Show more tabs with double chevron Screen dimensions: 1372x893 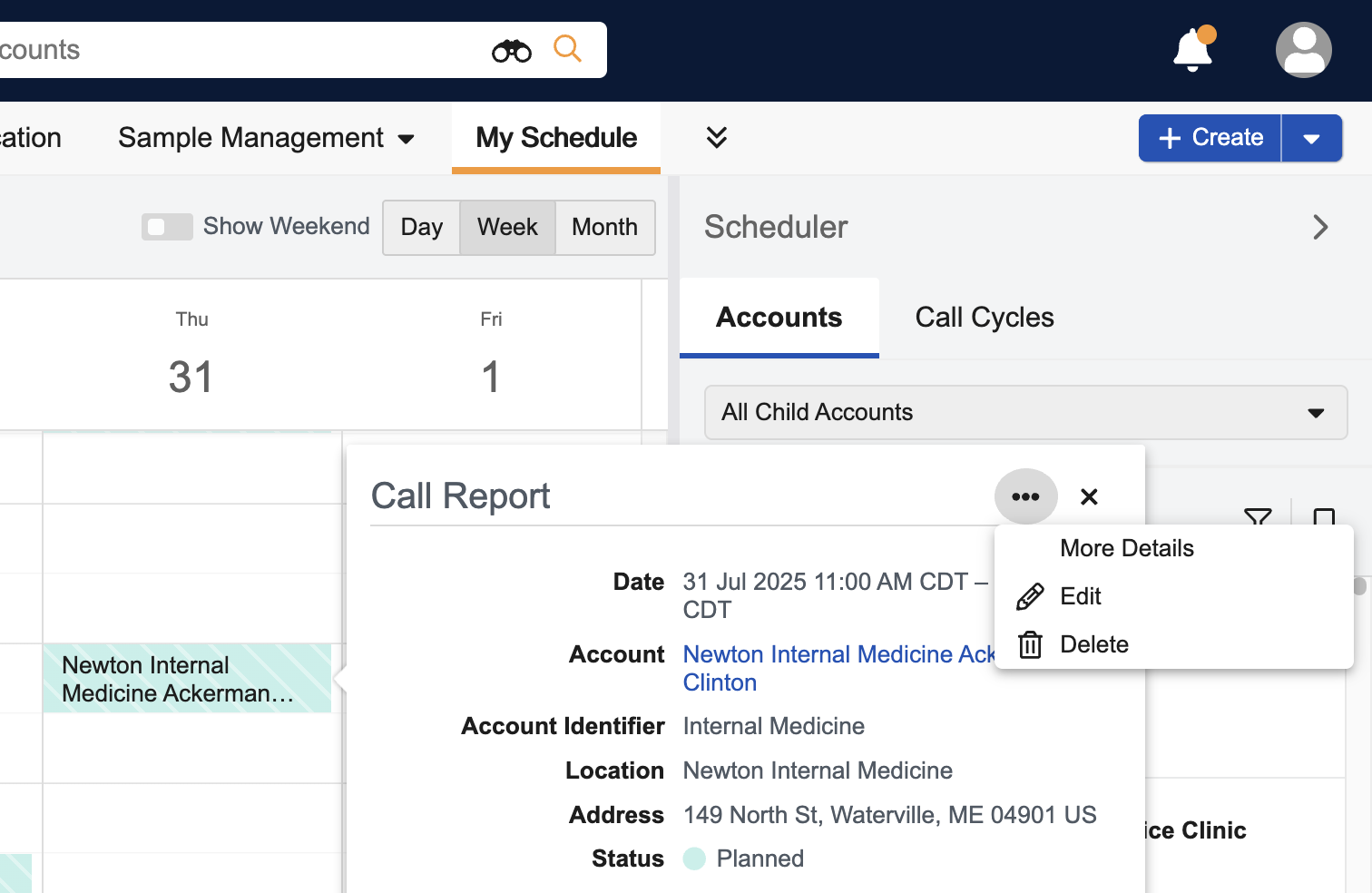point(716,138)
